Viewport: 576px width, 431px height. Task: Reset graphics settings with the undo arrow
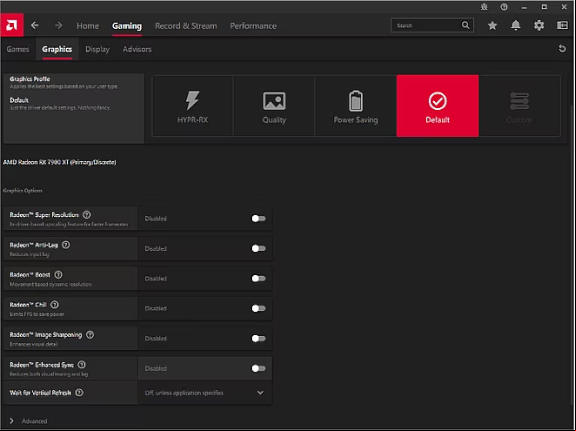562,49
